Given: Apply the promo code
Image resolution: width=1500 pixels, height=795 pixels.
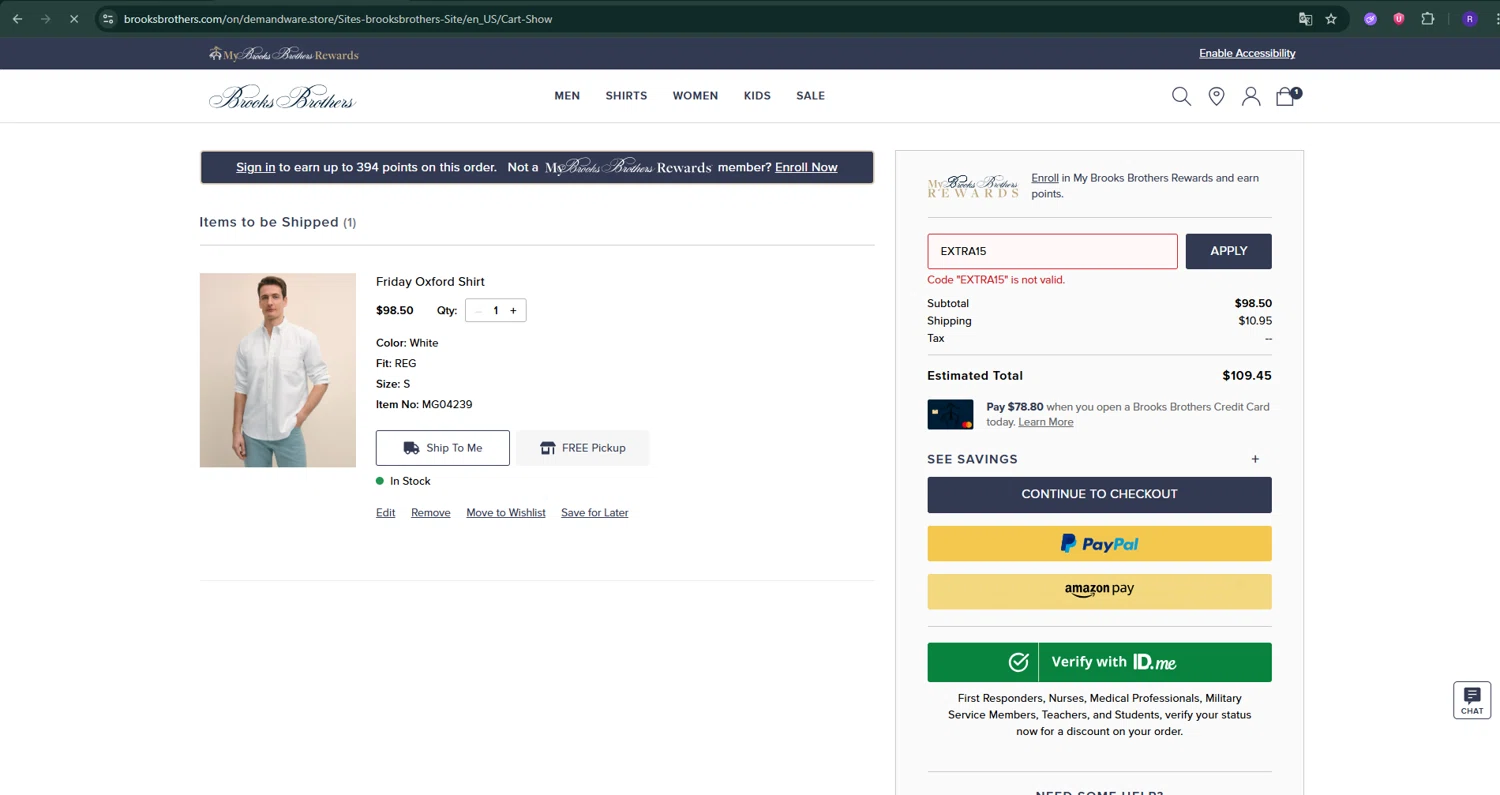Looking at the screenshot, I should point(1229,251).
